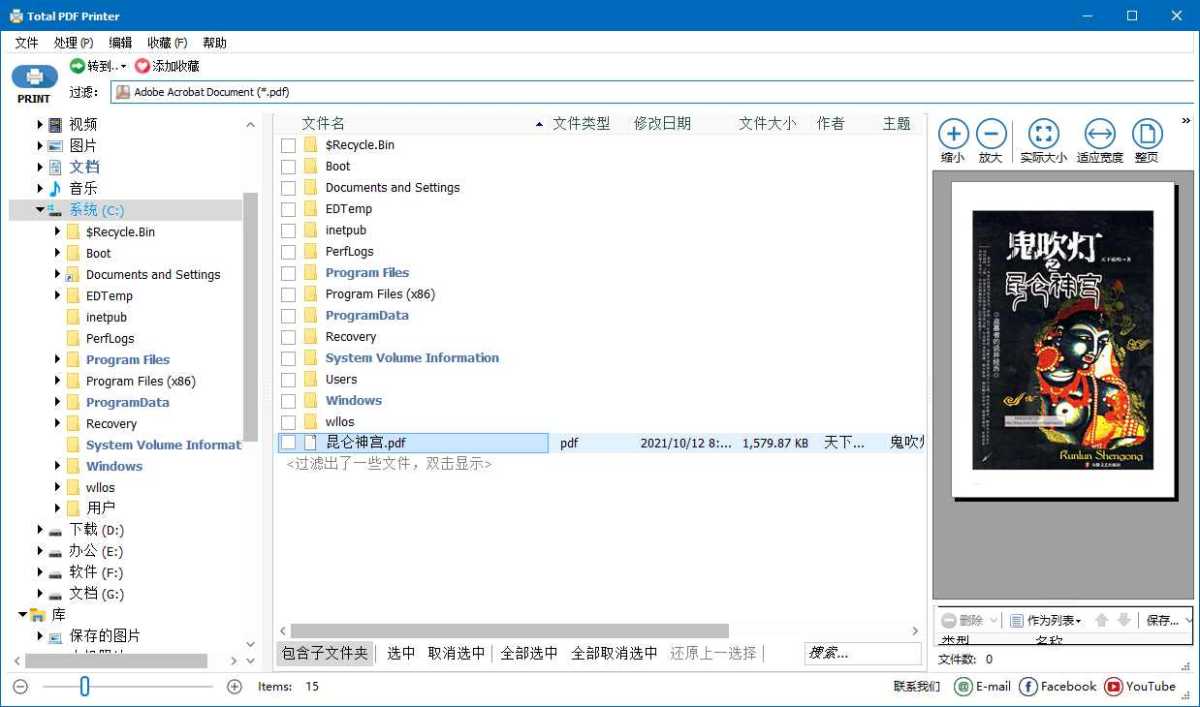Click the 过滤 file type filter field

point(653,92)
